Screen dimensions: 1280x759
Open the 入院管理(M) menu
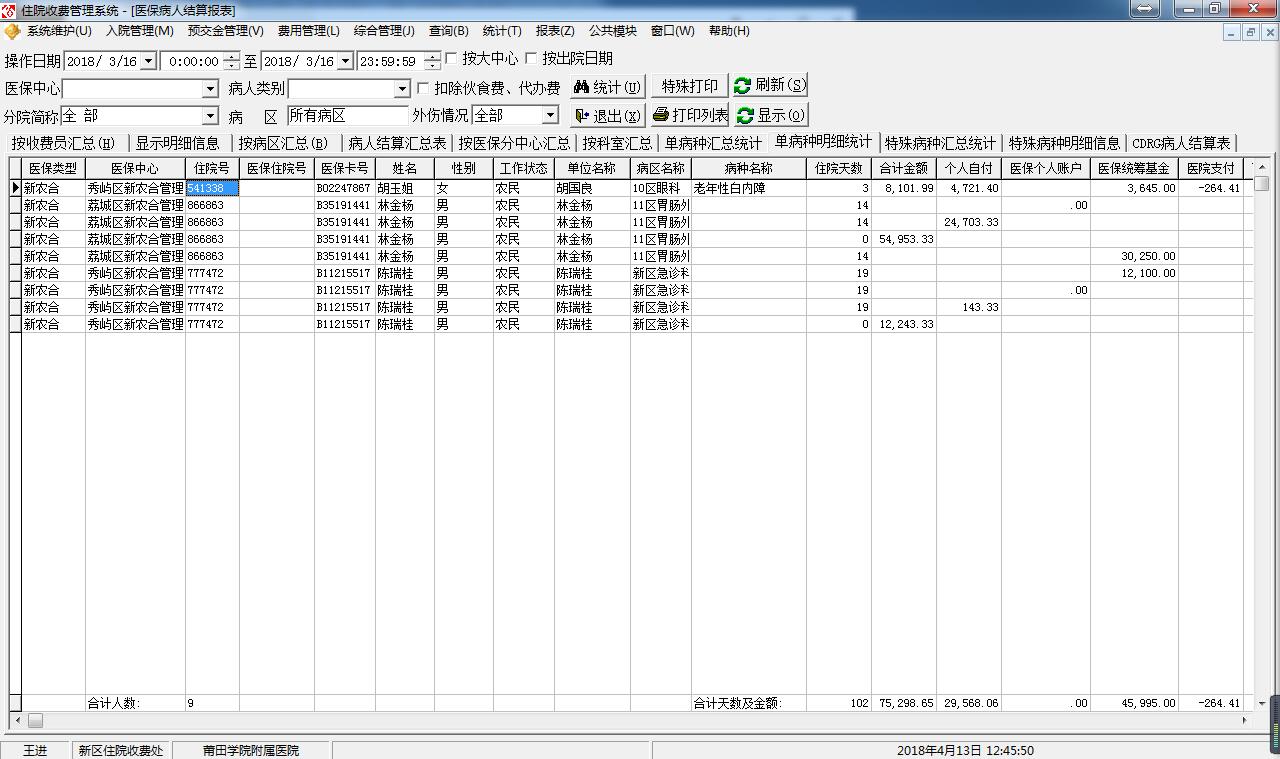(x=140, y=31)
